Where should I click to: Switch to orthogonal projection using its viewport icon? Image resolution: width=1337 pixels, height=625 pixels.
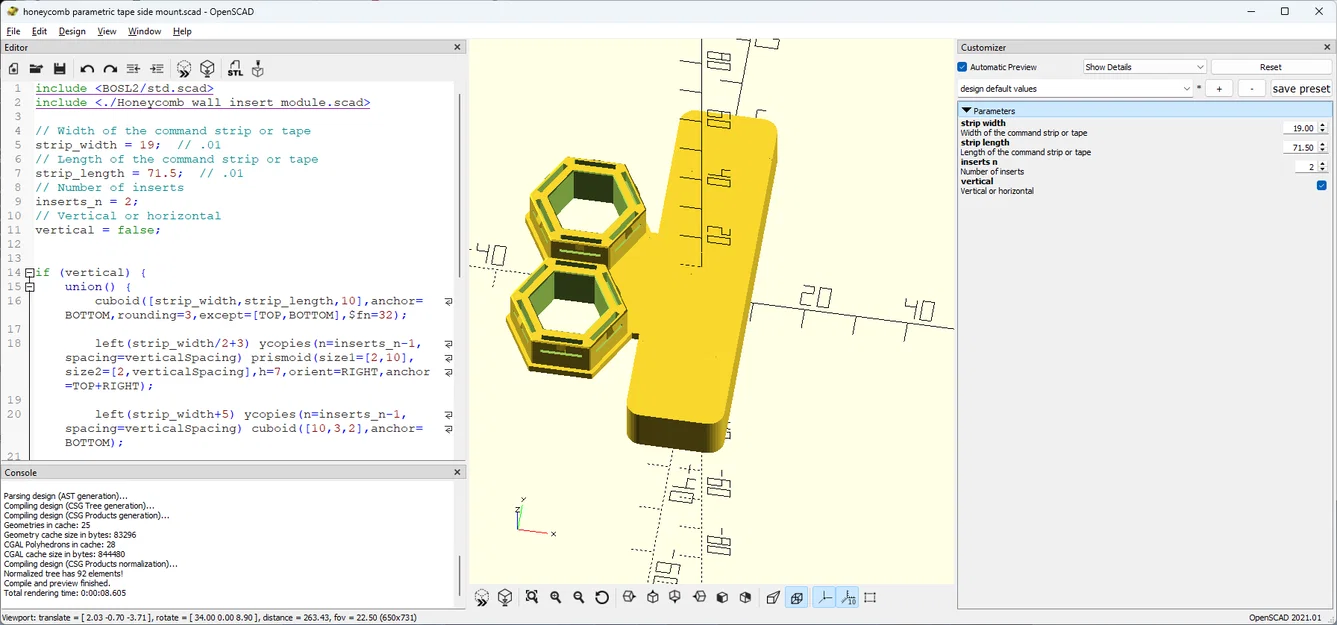pyautogui.click(x=796, y=597)
